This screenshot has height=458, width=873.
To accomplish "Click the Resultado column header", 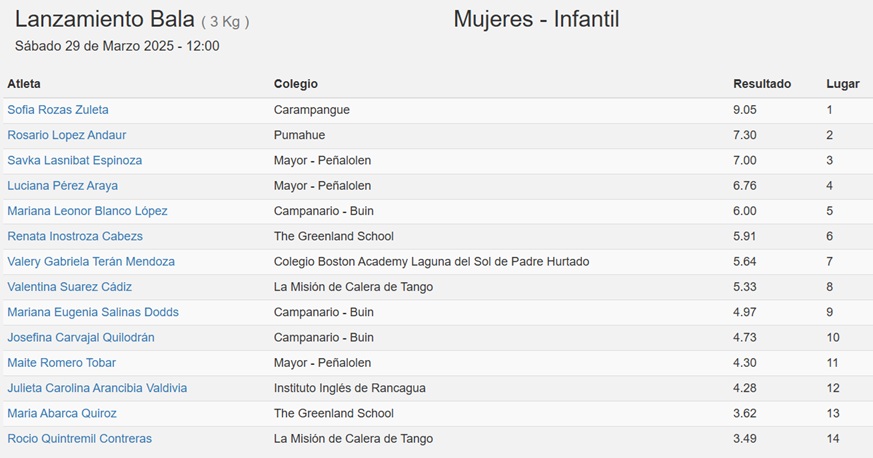I will [x=762, y=84].
